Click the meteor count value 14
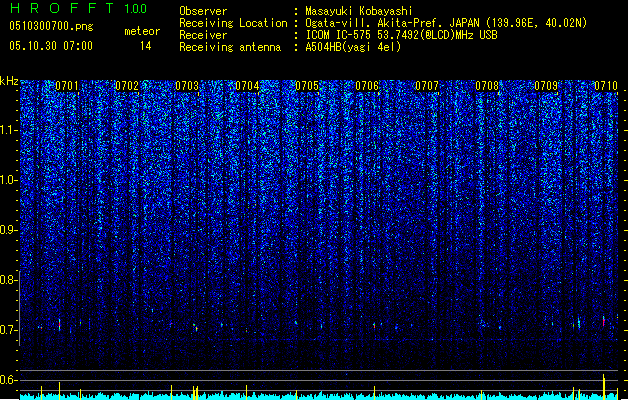 pyautogui.click(x=146, y=46)
